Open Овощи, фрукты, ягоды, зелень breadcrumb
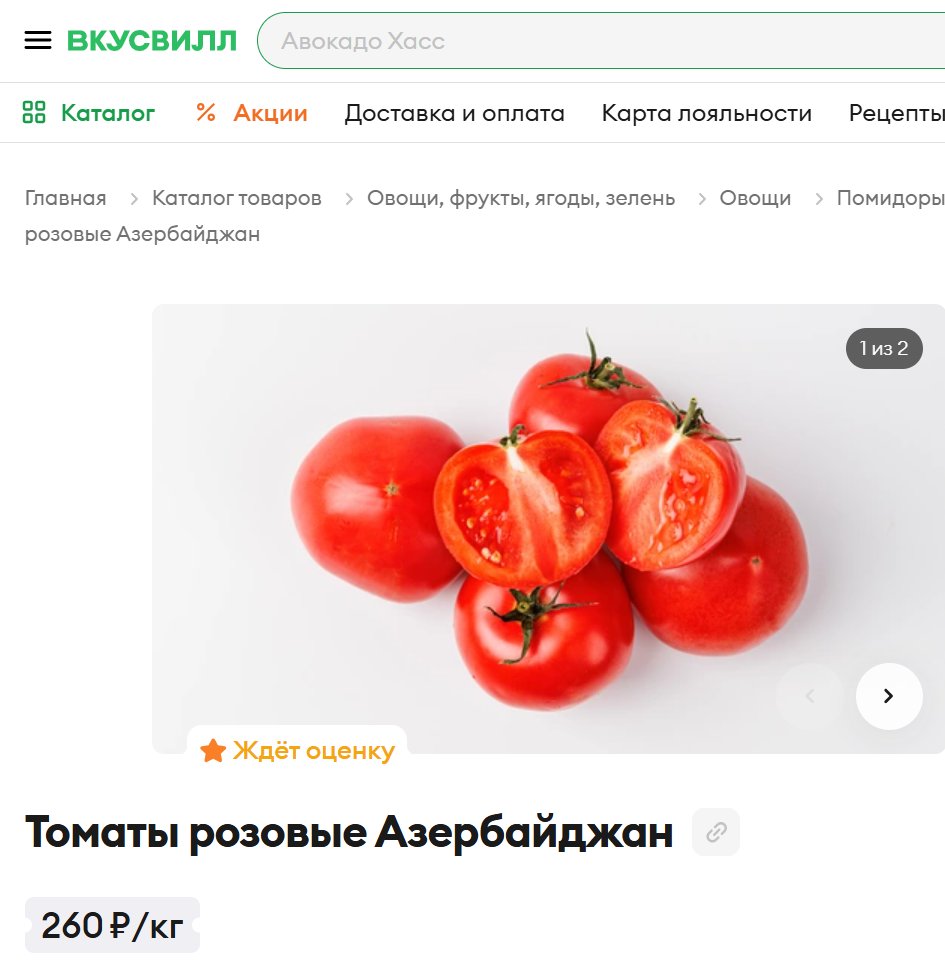 [x=521, y=198]
